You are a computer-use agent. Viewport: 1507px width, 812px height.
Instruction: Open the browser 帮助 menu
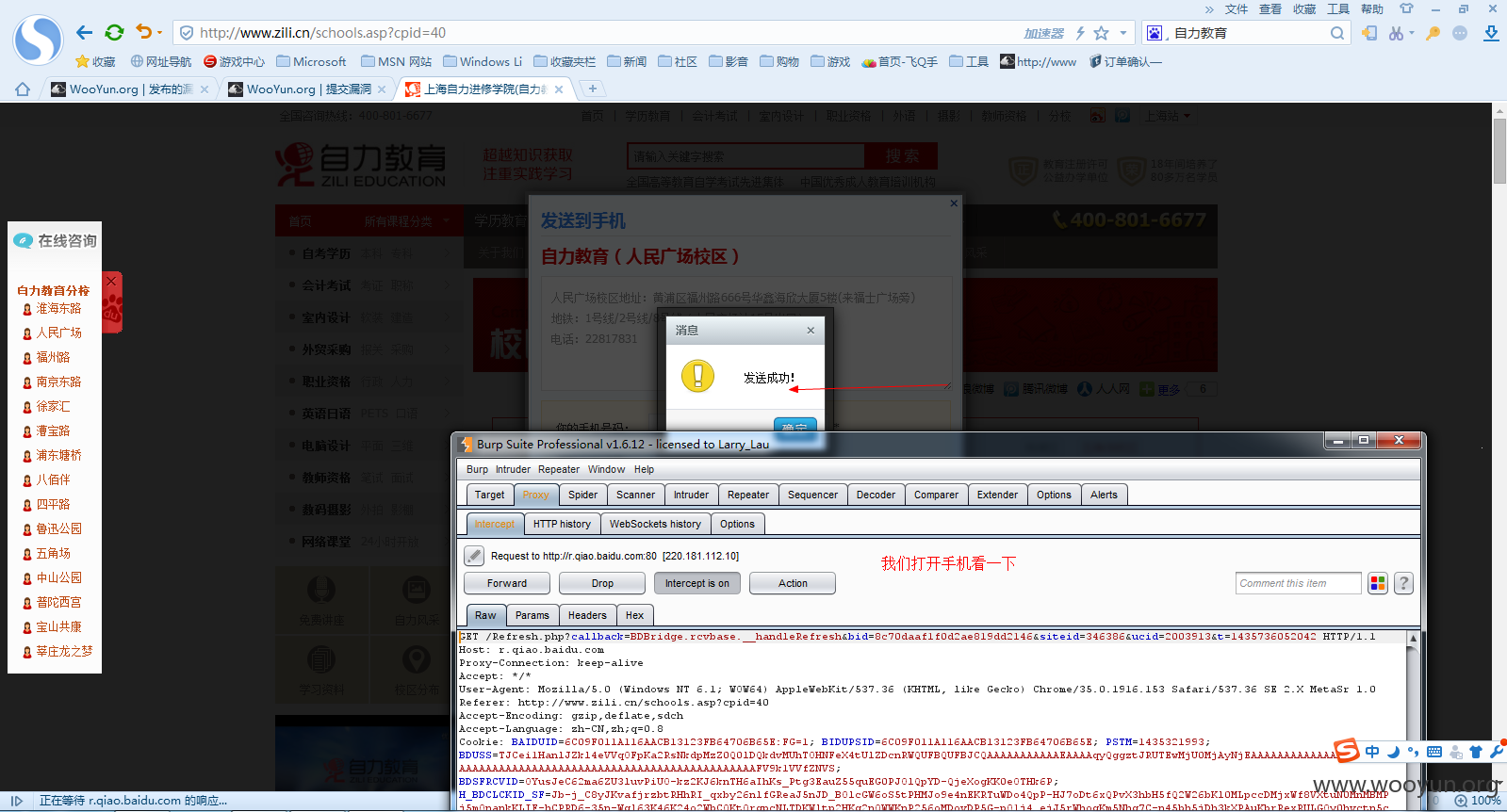pyautogui.click(x=1372, y=9)
